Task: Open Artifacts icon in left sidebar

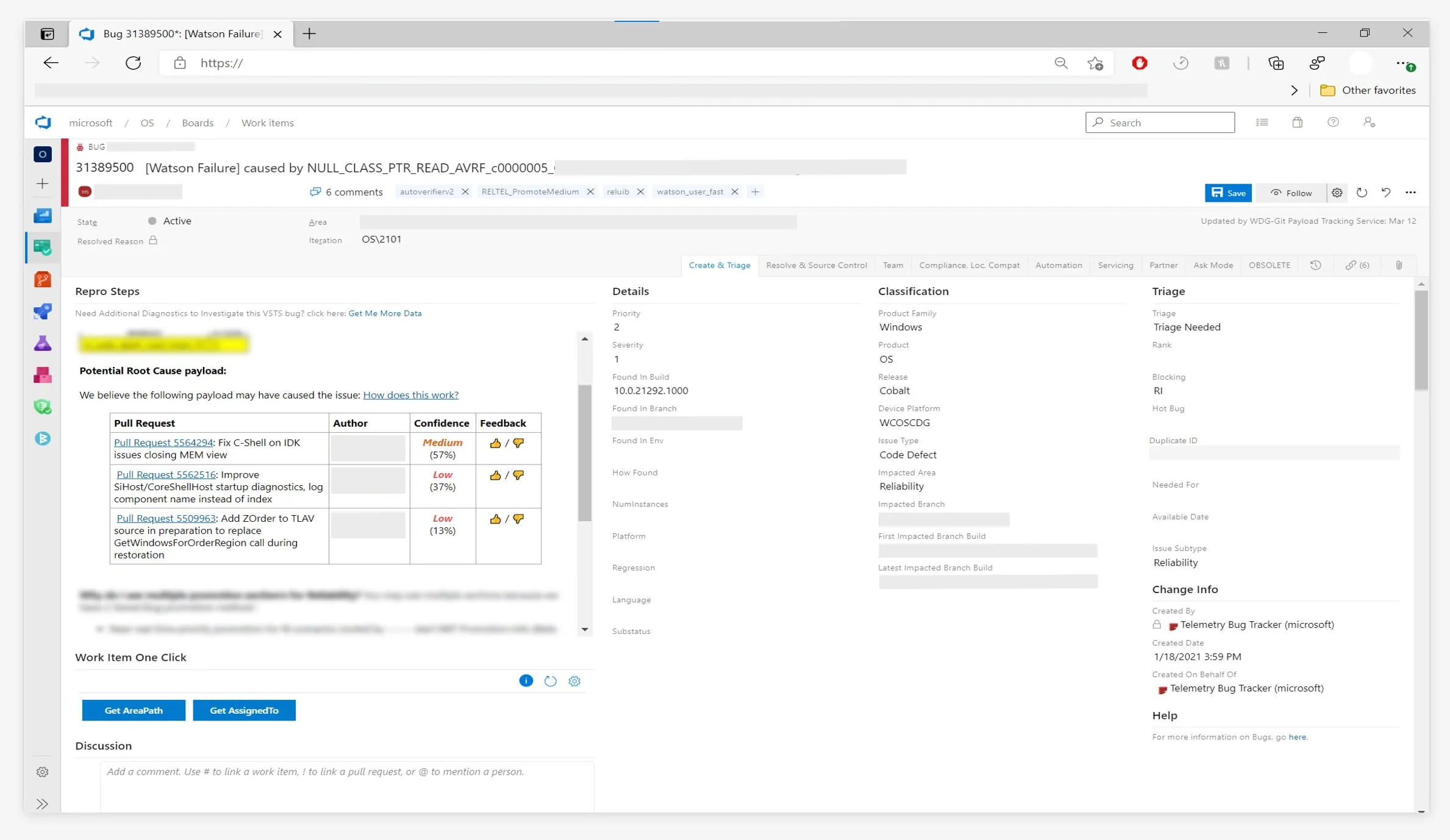Action: [43, 375]
